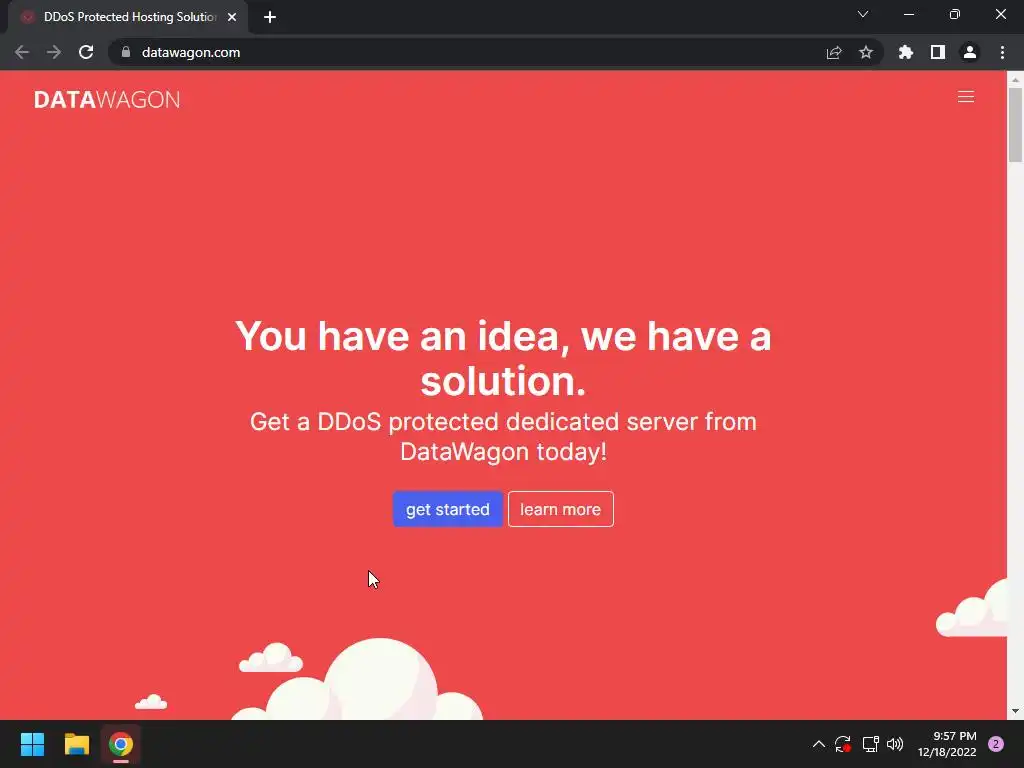The height and width of the screenshot is (768, 1024).
Task: Open the Windows Start menu
Action: [32, 744]
